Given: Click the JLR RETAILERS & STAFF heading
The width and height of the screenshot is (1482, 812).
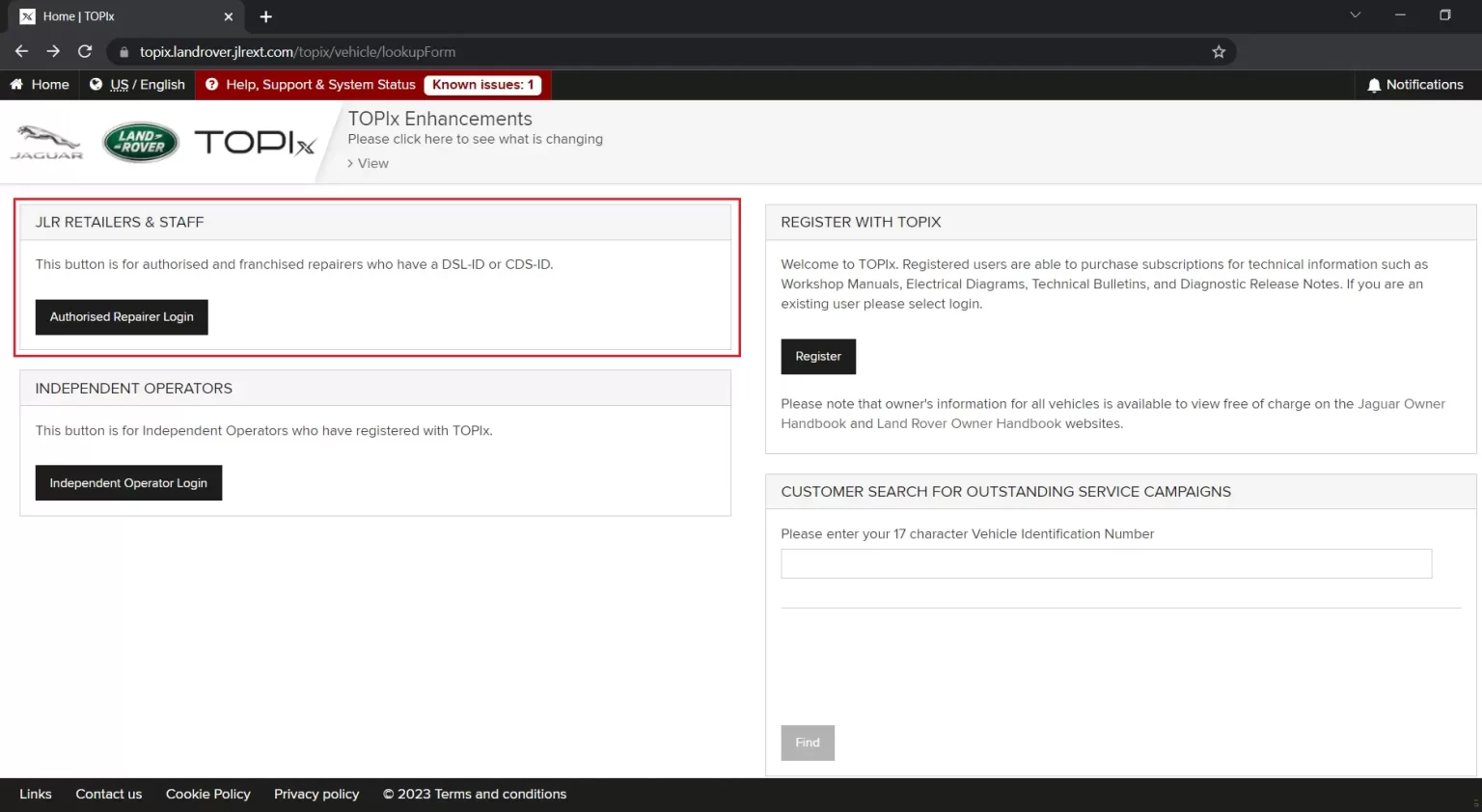Looking at the screenshot, I should click(x=120, y=222).
